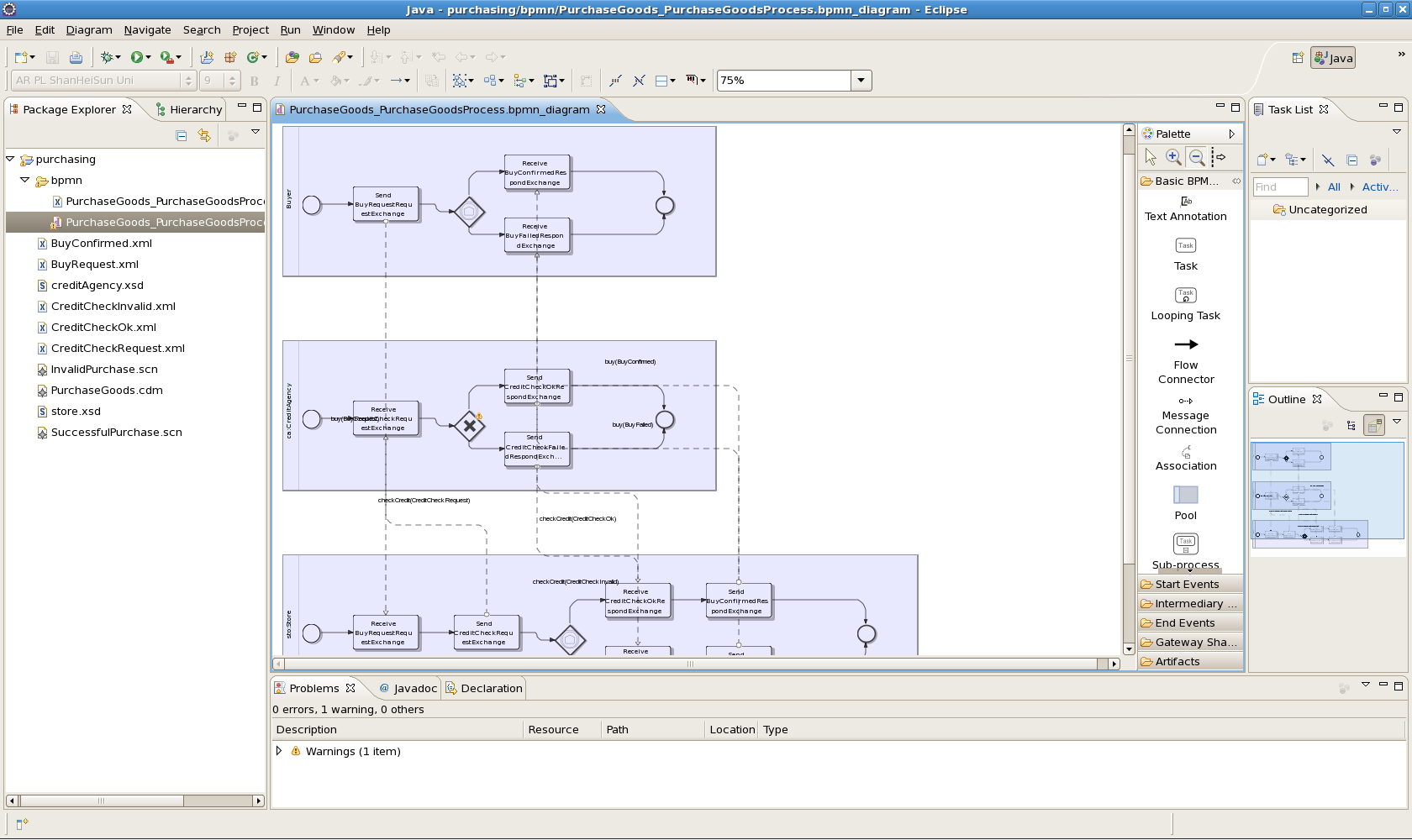Open the Package Explorer view menu triangle
This screenshot has width=1412, height=840.
[x=256, y=133]
